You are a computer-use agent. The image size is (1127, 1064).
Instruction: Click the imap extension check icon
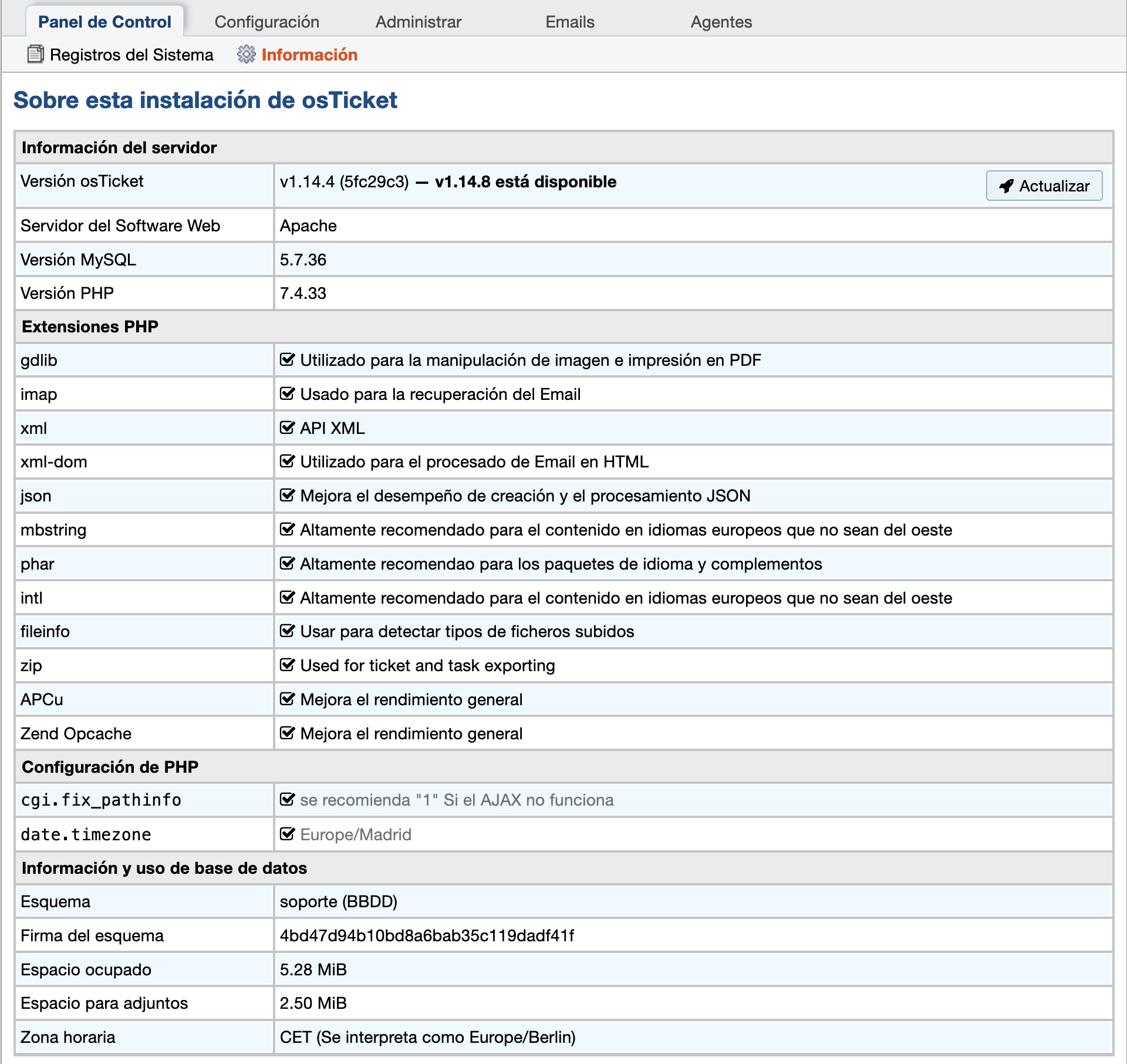[287, 394]
